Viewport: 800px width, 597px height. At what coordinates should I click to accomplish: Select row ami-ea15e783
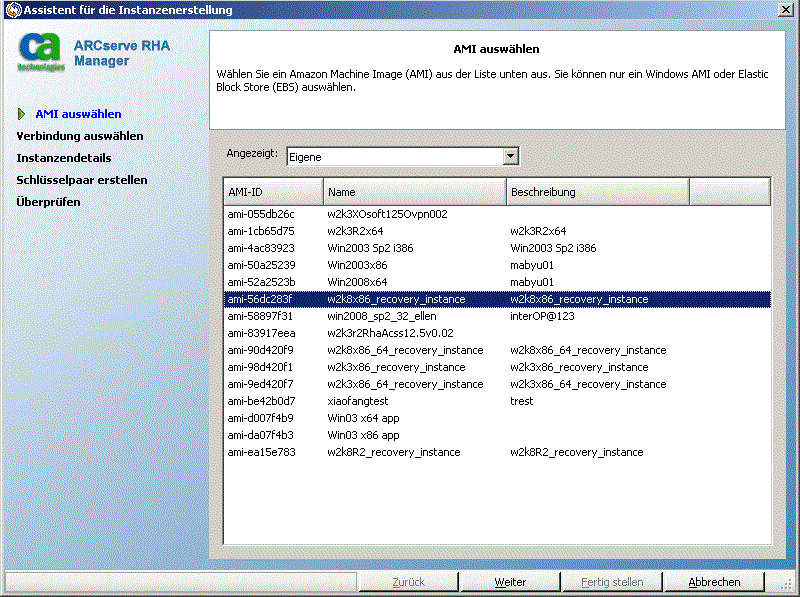pyautogui.click(x=497, y=452)
